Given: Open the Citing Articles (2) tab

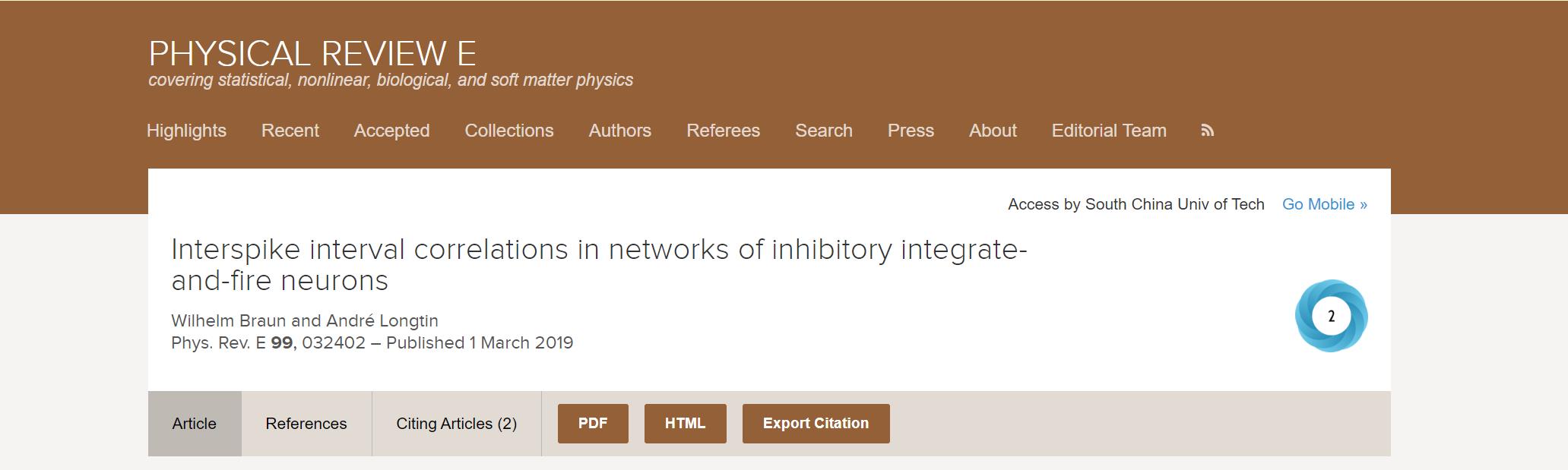Looking at the screenshot, I should click(x=457, y=424).
